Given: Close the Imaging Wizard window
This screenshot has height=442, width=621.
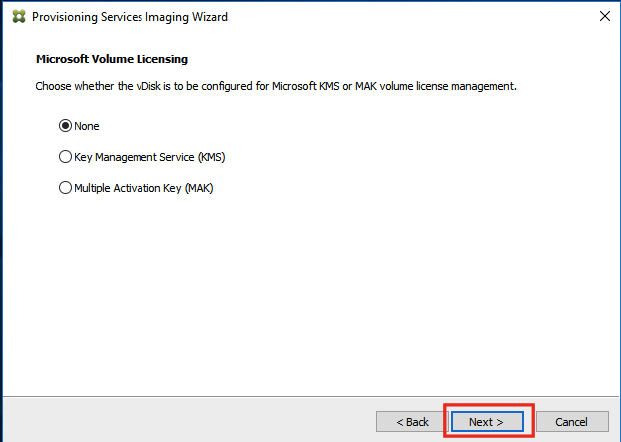Looking at the screenshot, I should (605, 16).
